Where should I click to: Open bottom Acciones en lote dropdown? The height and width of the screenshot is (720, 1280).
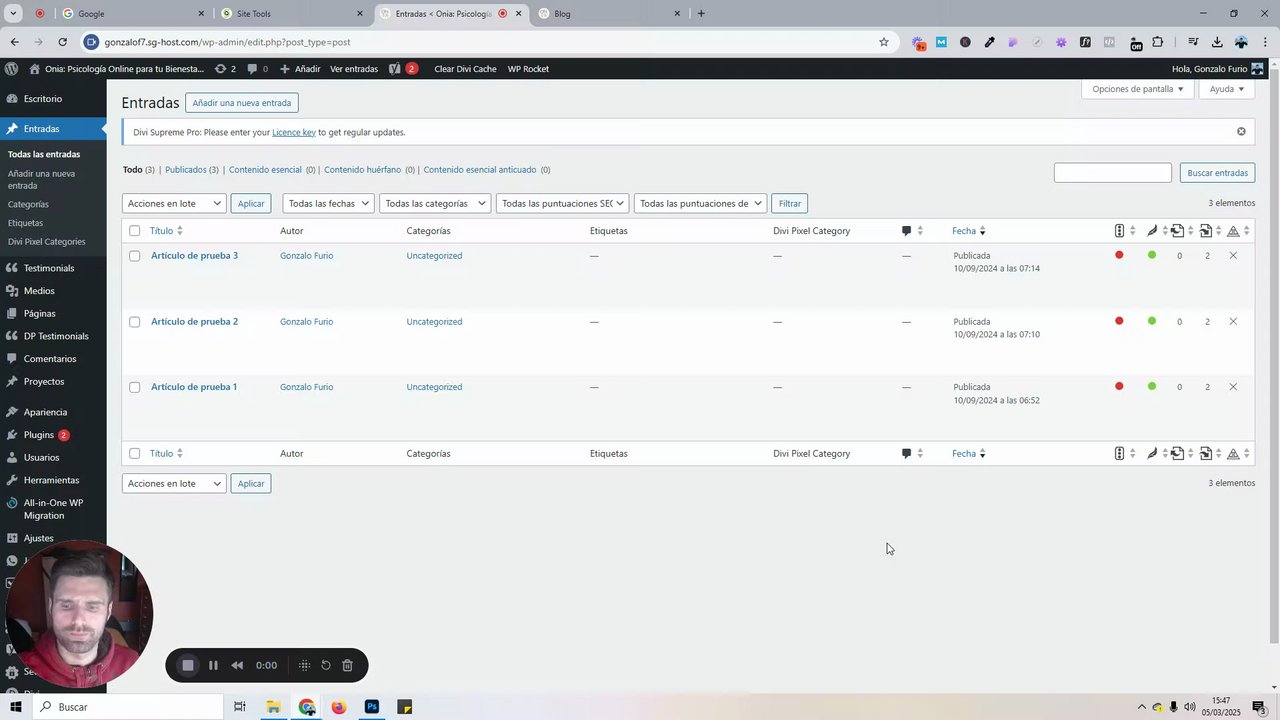[174, 483]
